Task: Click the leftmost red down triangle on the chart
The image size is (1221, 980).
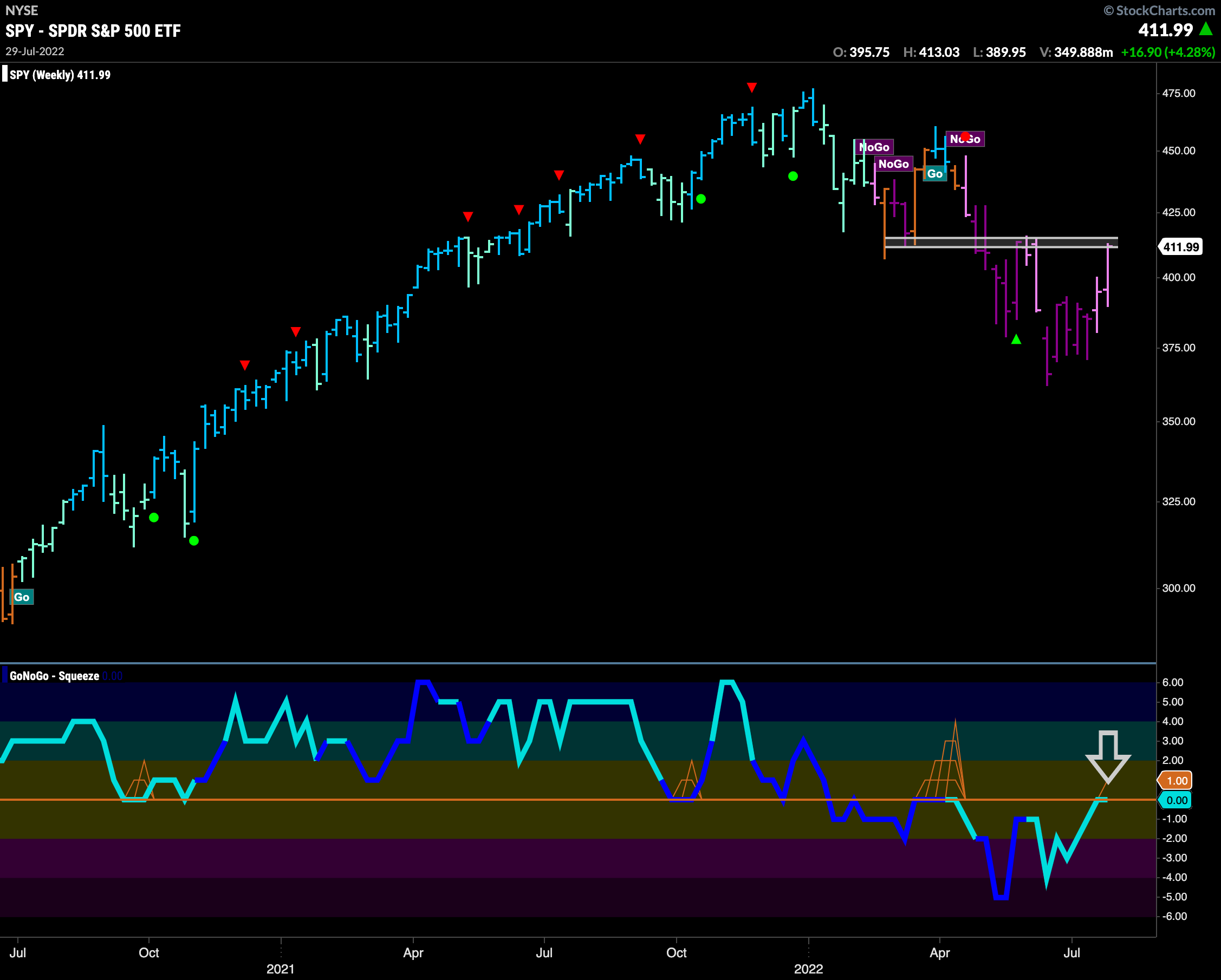Action: pos(245,365)
